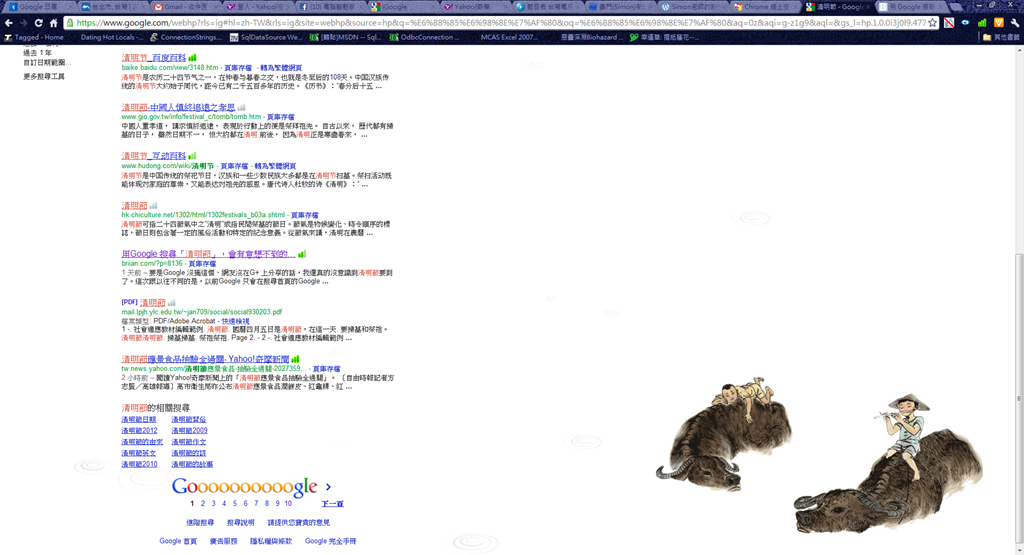Viewport: 1024px width, 555px height.
Task: Click rating bars beside the baike.baidu result
Action: pyautogui.click(x=192, y=58)
